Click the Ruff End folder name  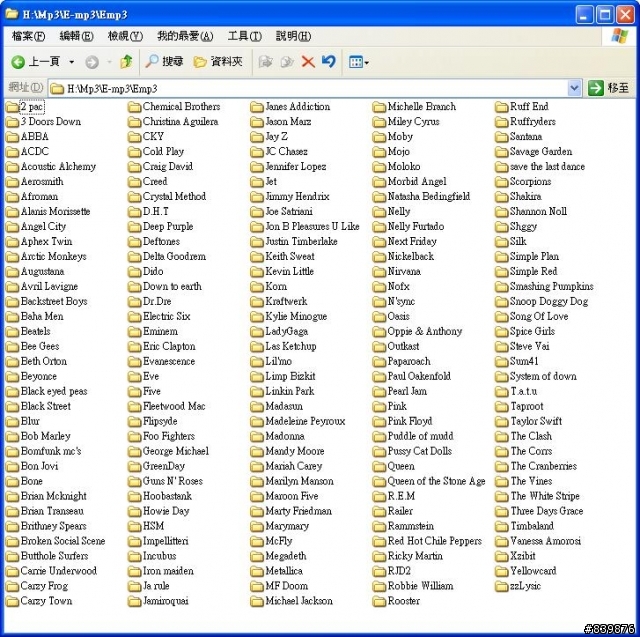pyautogui.click(x=529, y=107)
